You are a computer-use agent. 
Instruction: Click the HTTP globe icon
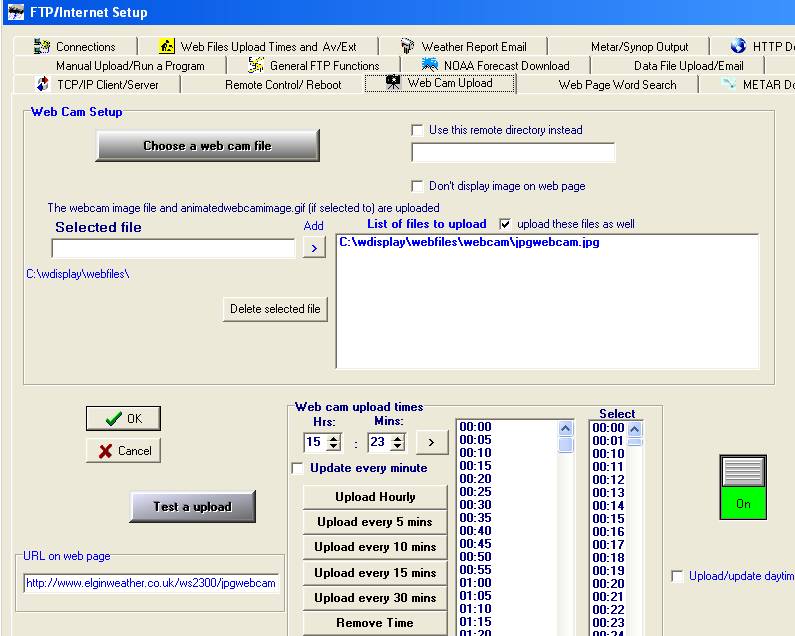(x=738, y=46)
